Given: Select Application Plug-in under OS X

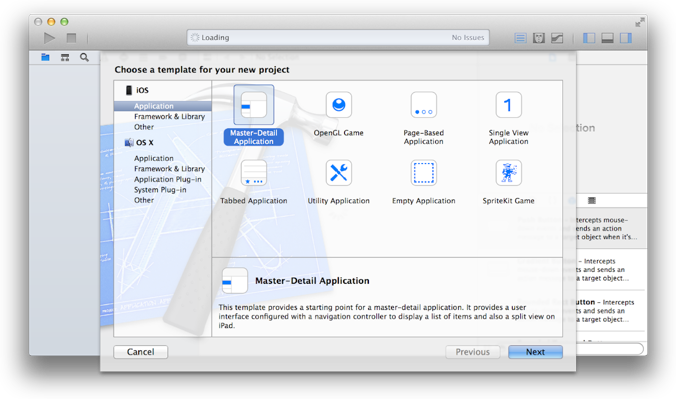Looking at the screenshot, I should 168,179.
